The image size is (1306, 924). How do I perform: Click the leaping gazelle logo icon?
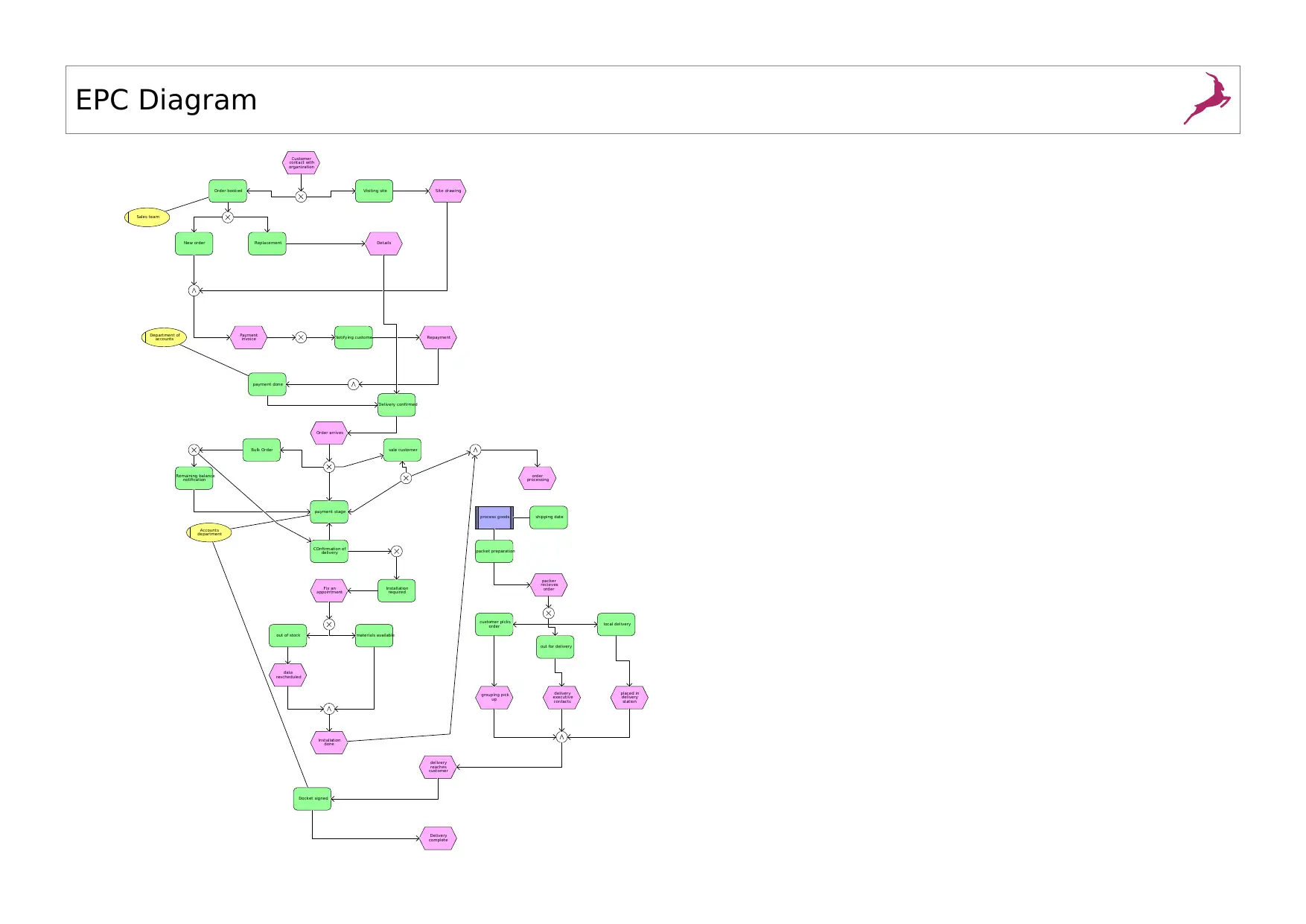(1207, 98)
